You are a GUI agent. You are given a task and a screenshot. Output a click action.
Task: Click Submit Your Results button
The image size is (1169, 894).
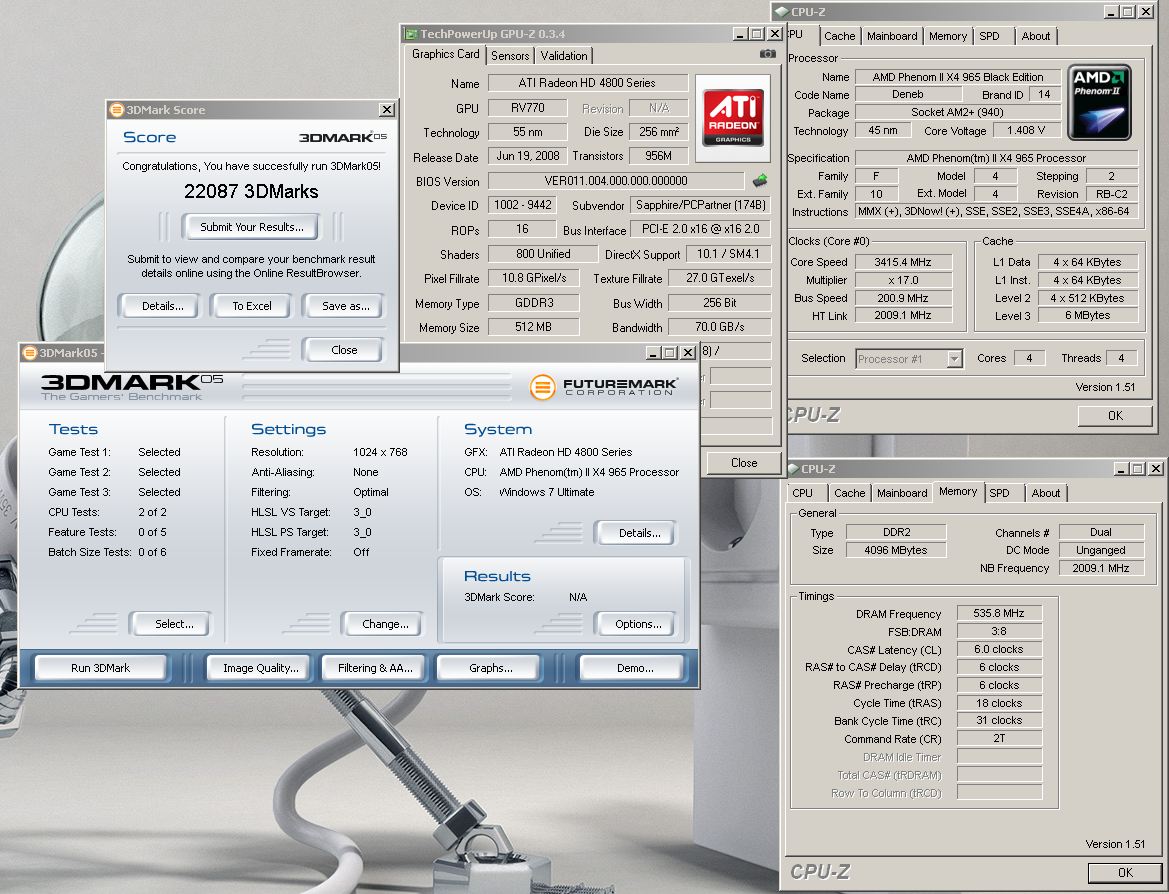coord(252,227)
